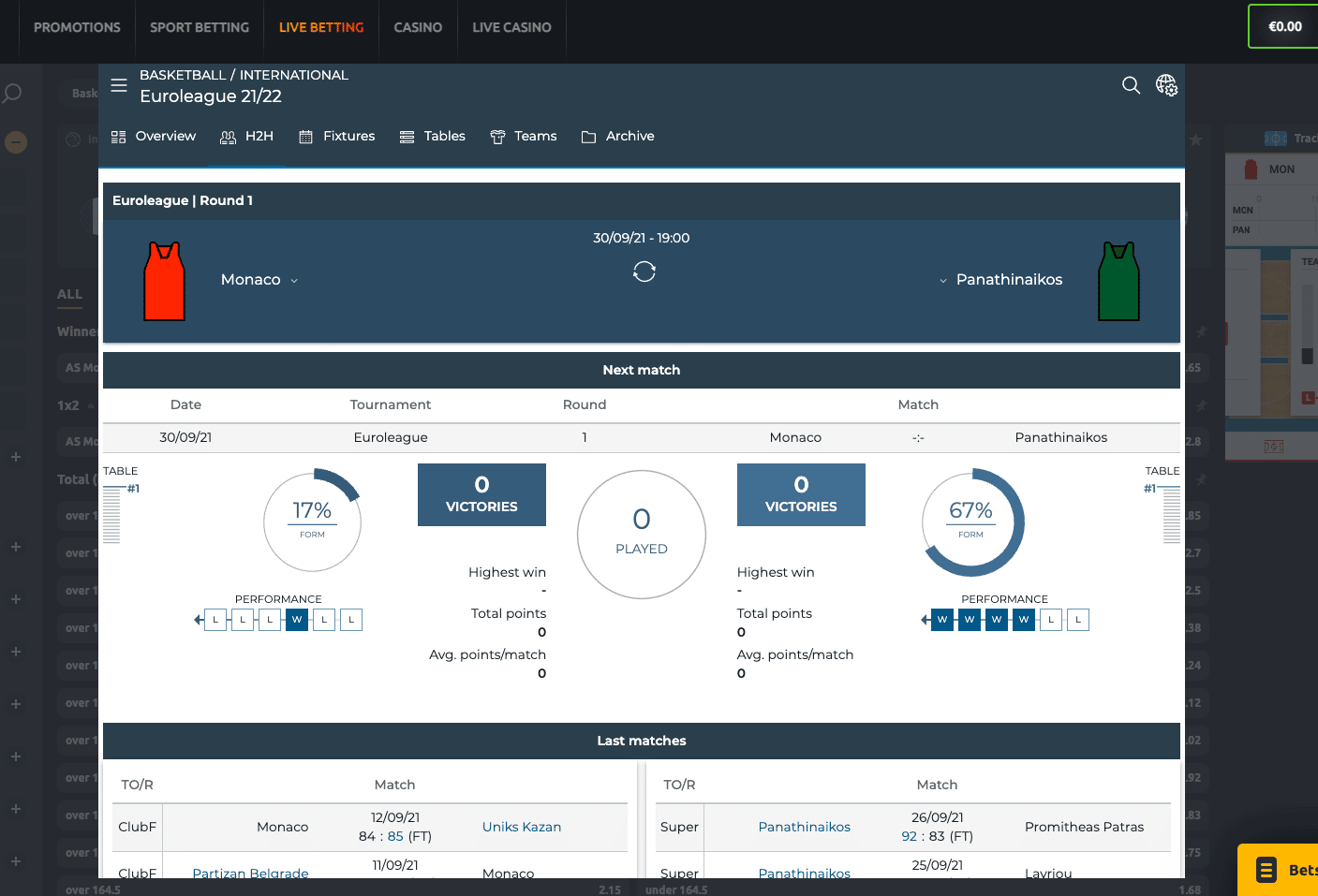Open the globe language settings icon

tap(1166, 85)
